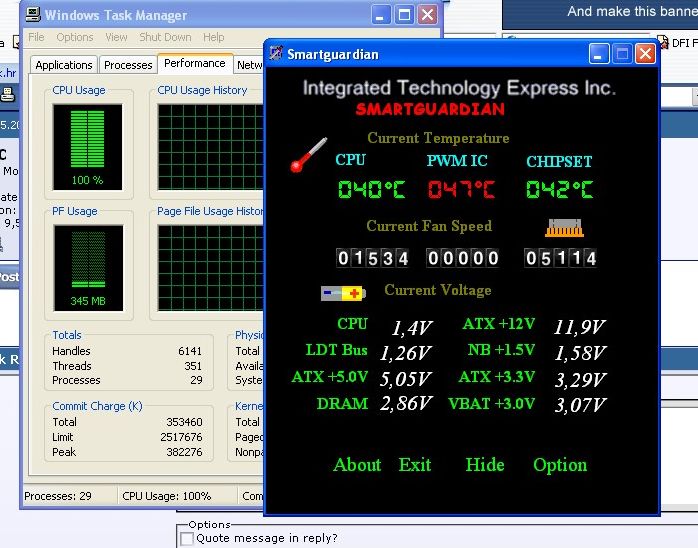Click the Windows Task Manager title icon
The image size is (698, 548).
pos(32,15)
